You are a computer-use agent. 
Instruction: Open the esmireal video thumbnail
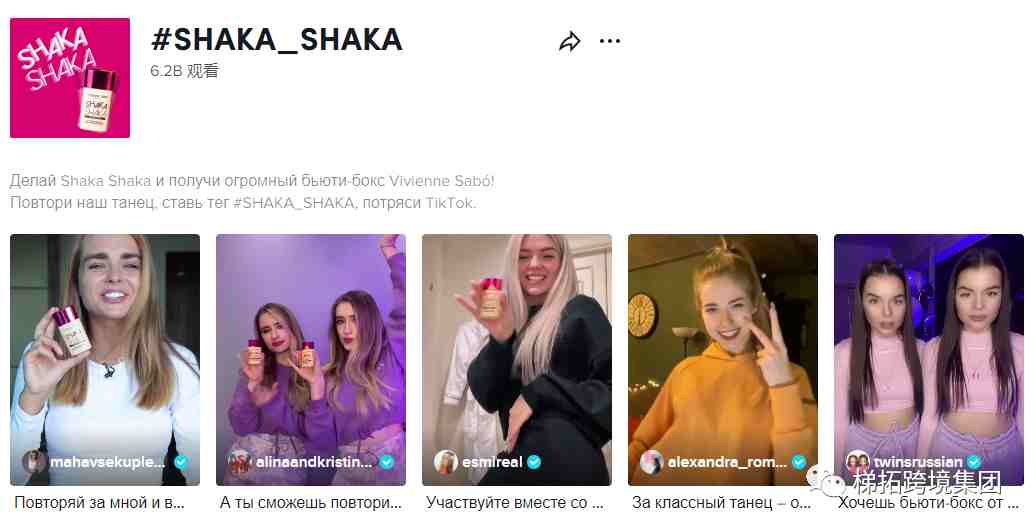tap(517, 359)
